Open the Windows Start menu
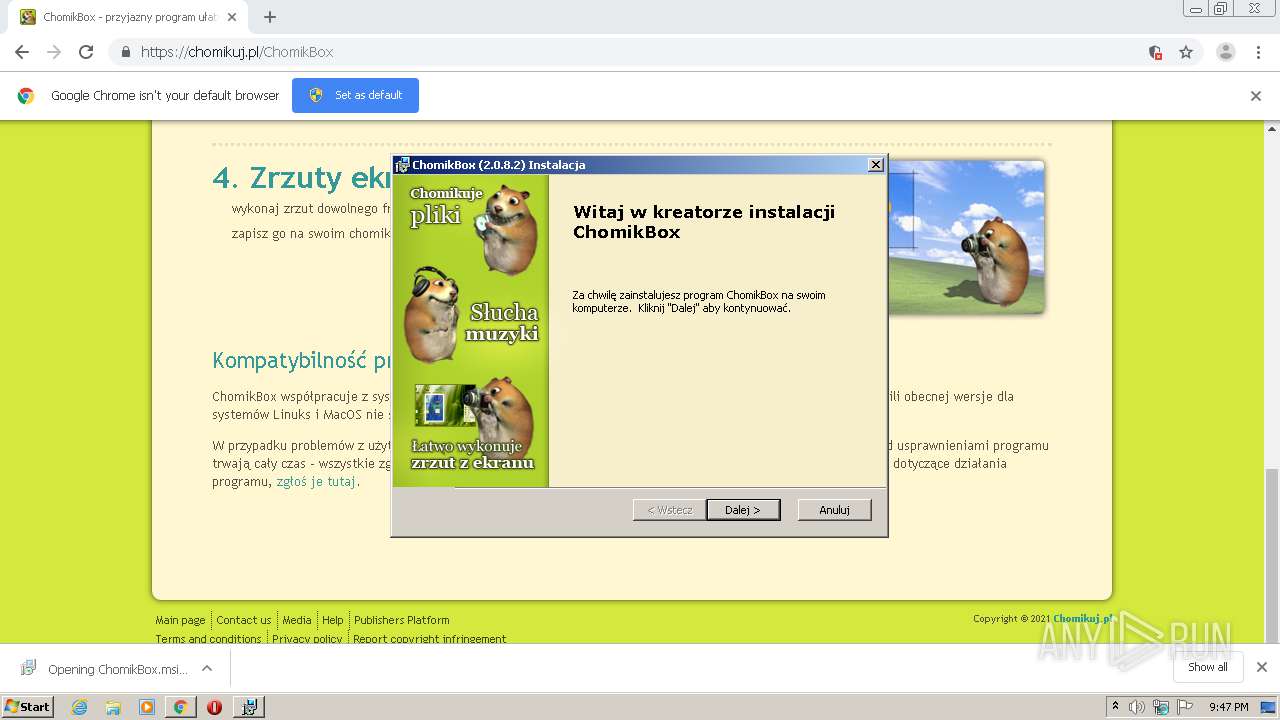 pos(28,707)
